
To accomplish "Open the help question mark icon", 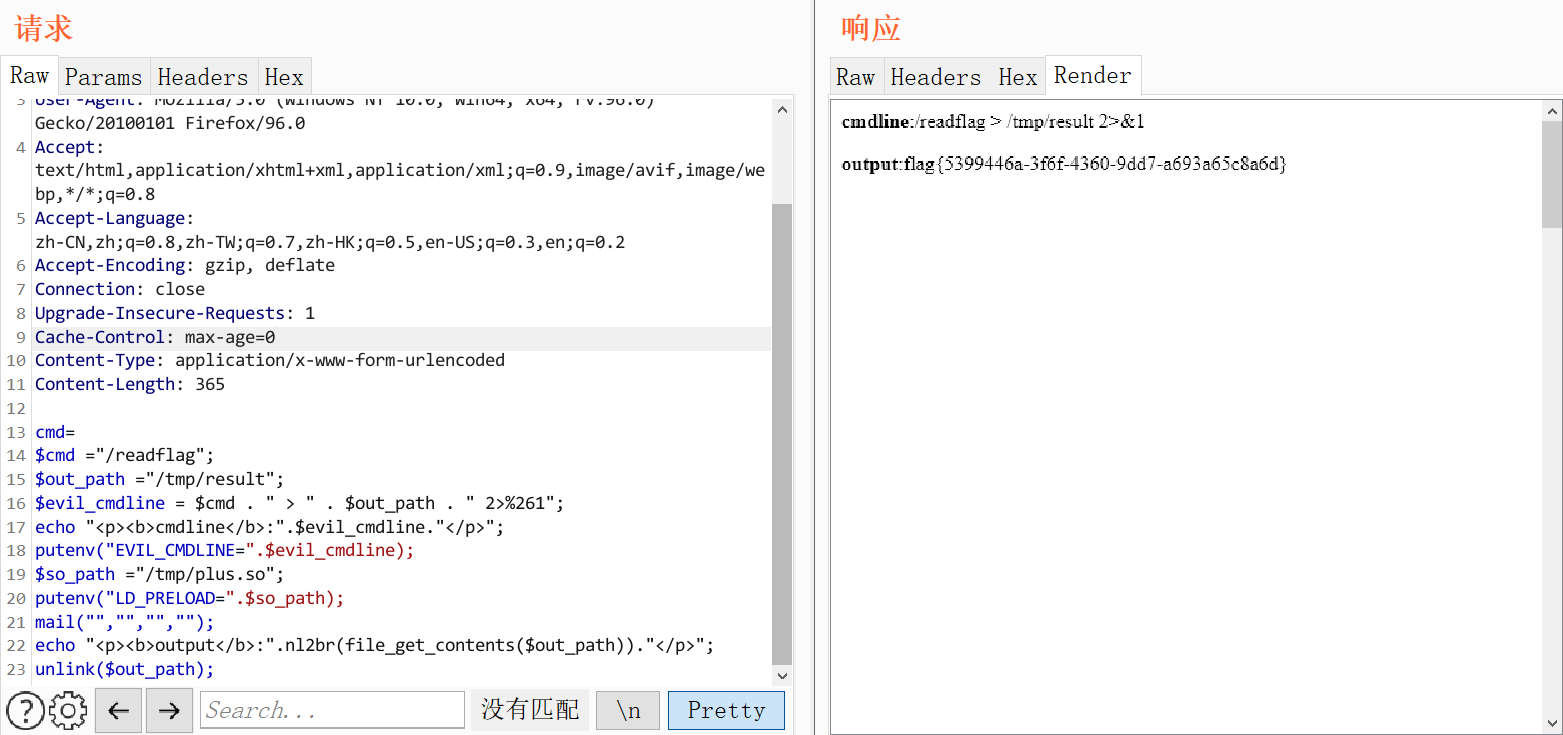I will coord(25,711).
